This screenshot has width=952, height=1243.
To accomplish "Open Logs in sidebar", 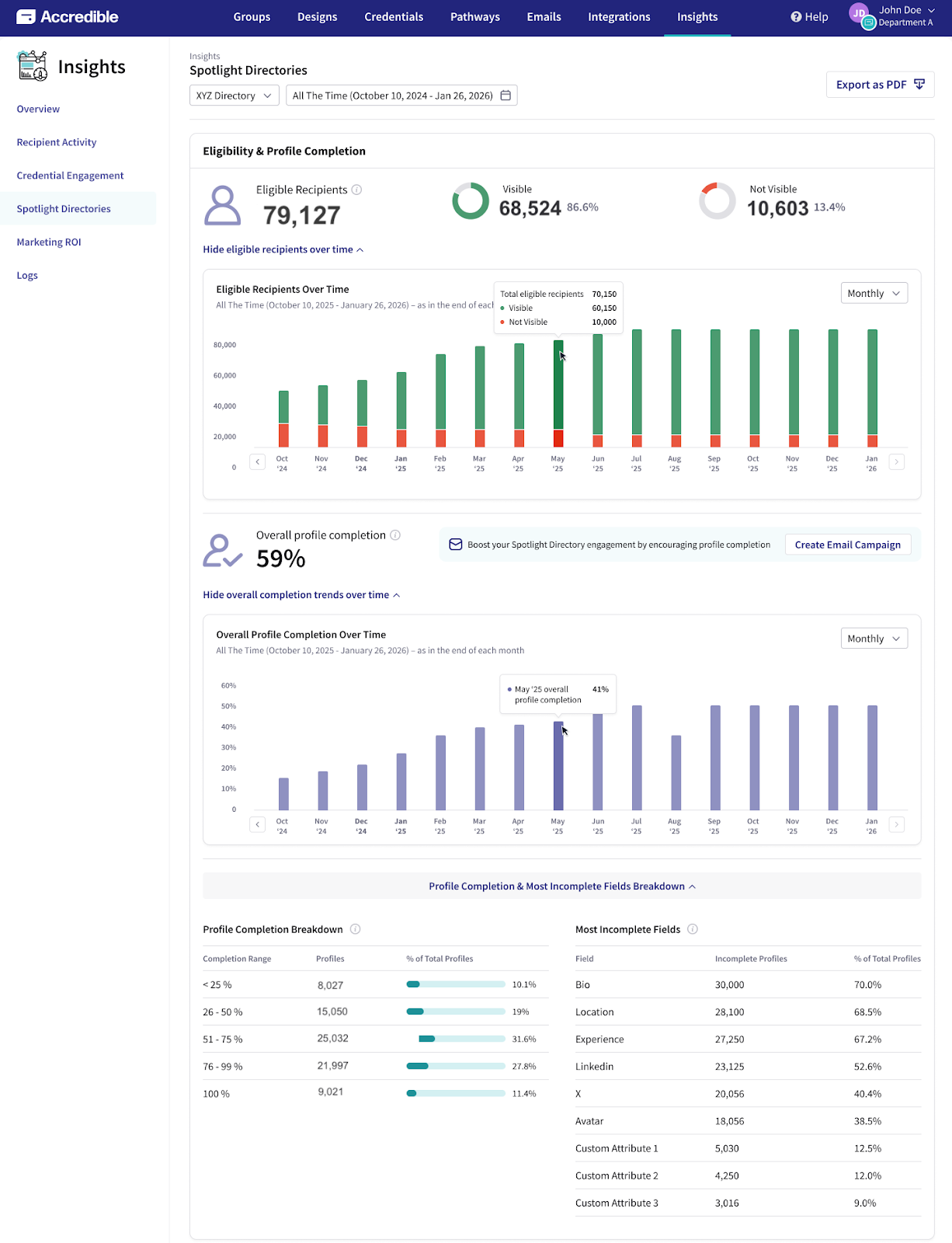I will (27, 276).
